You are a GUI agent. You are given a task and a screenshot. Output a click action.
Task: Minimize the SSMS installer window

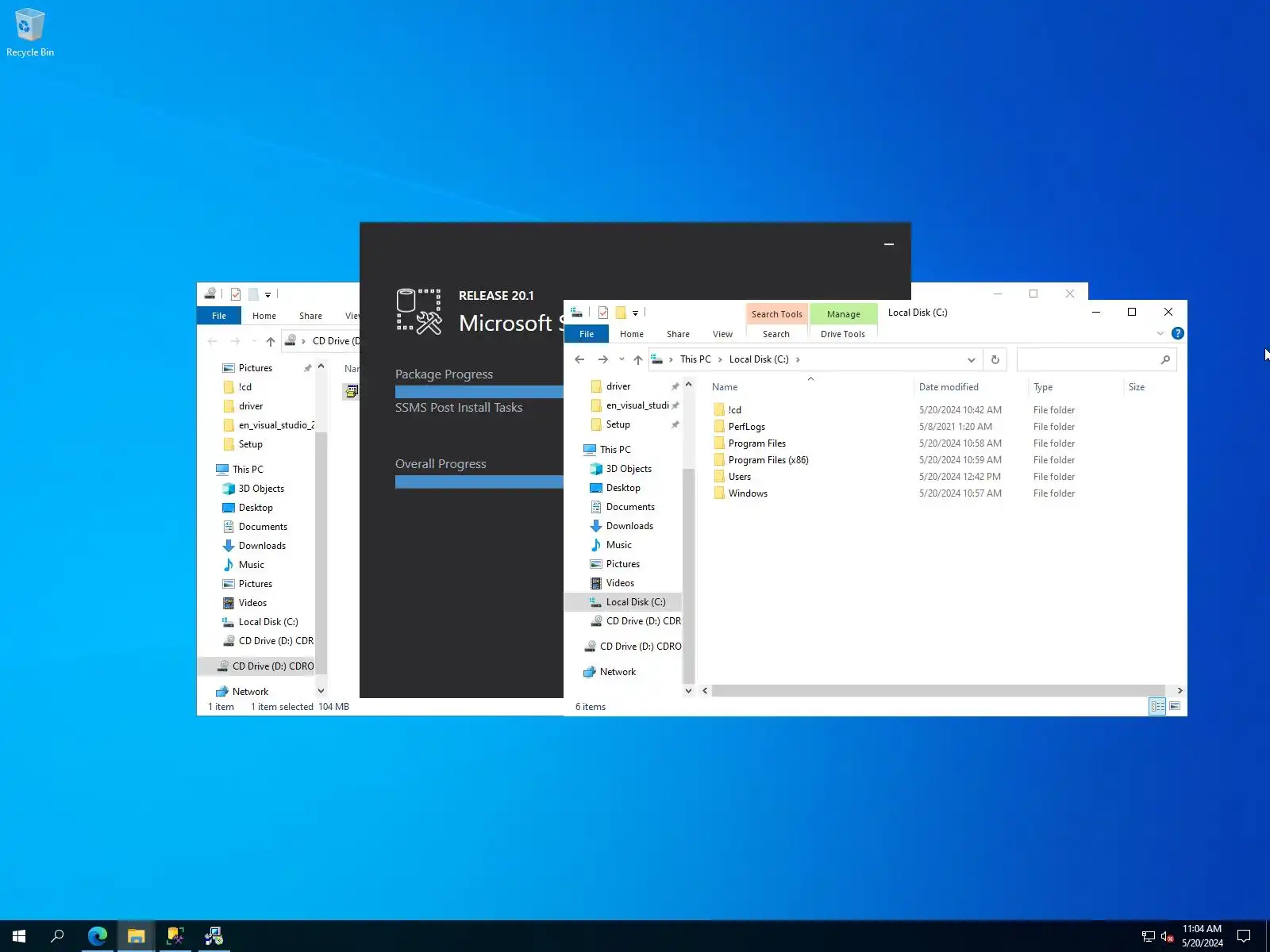coord(889,244)
